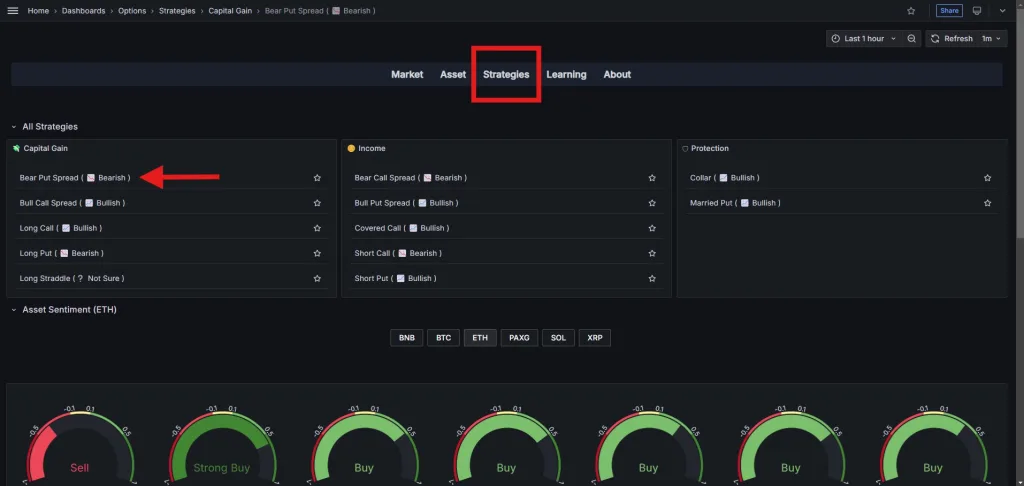Open Capital Gain breadcrumb link
1024x486 pixels.
point(230,11)
